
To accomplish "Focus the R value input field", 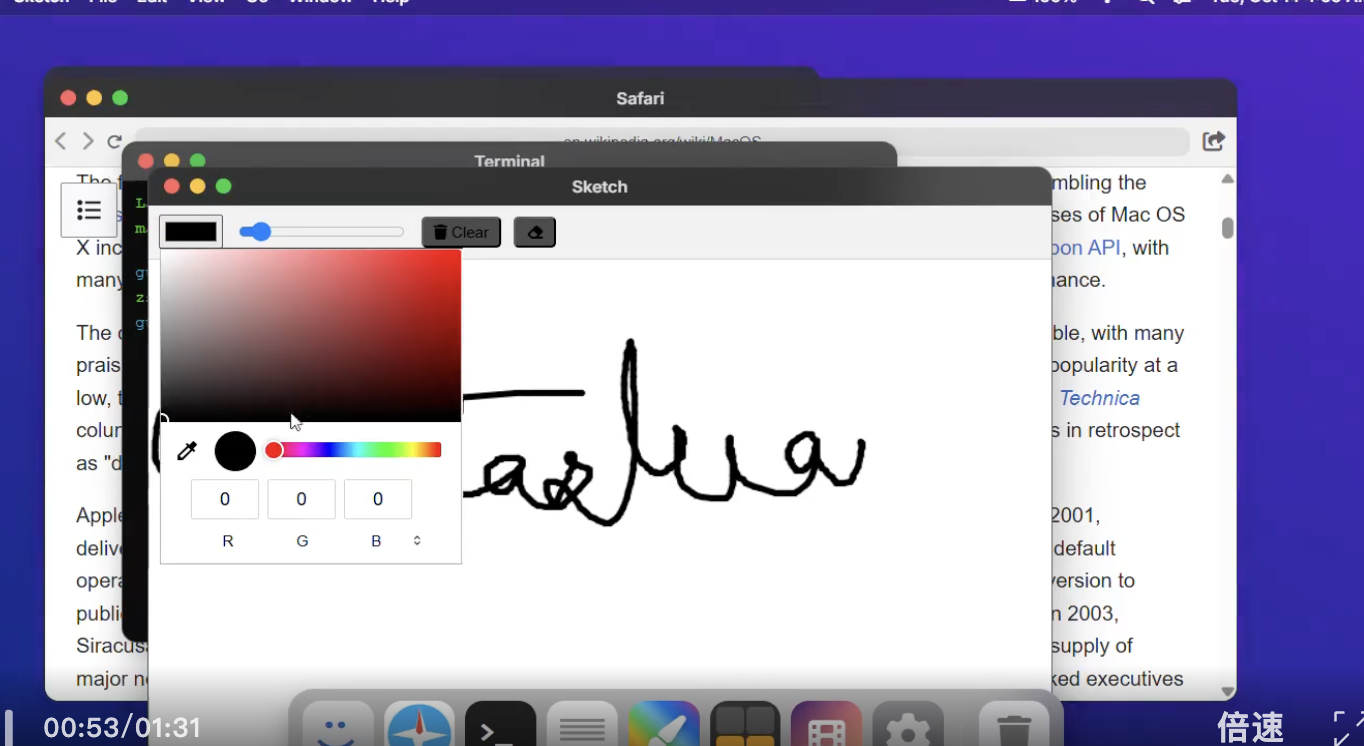I will [225, 499].
